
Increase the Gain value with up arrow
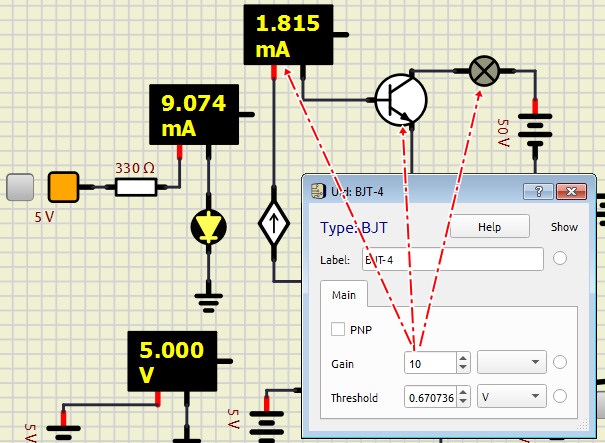coord(462,358)
